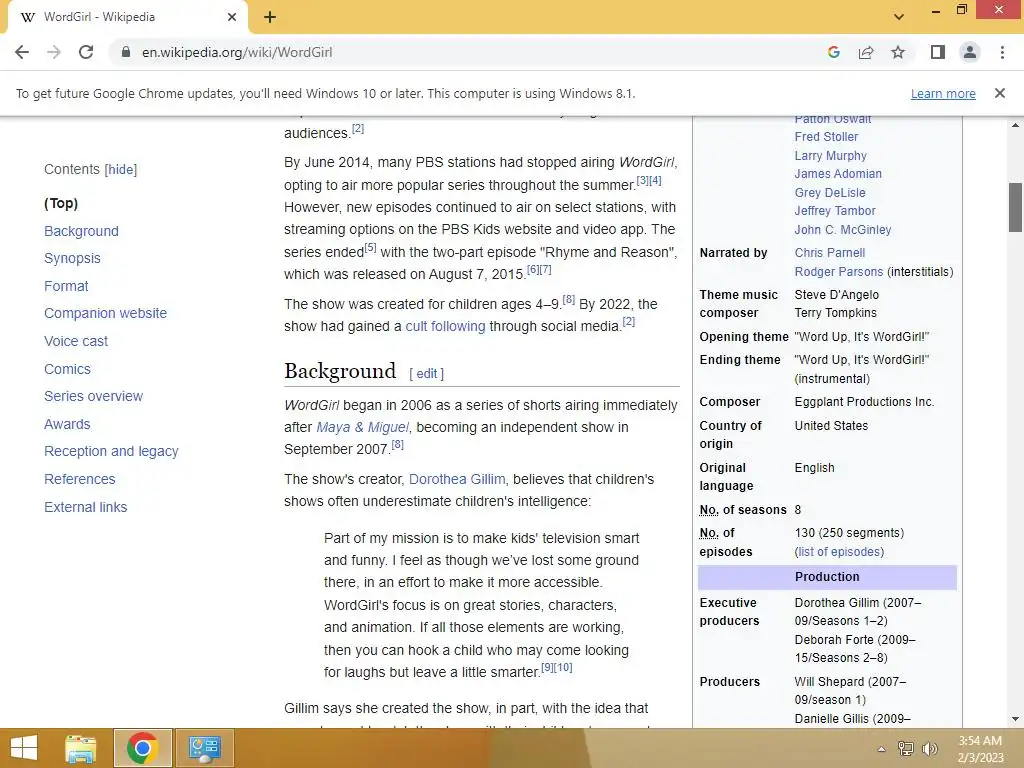
Task: Open Chris Parnell narrator link
Action: tap(829, 253)
